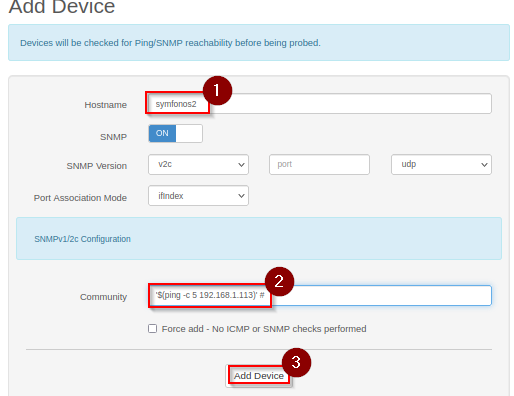Check the Force add checkbox
Image resolution: width=514 pixels, height=396 pixels.
152,329
